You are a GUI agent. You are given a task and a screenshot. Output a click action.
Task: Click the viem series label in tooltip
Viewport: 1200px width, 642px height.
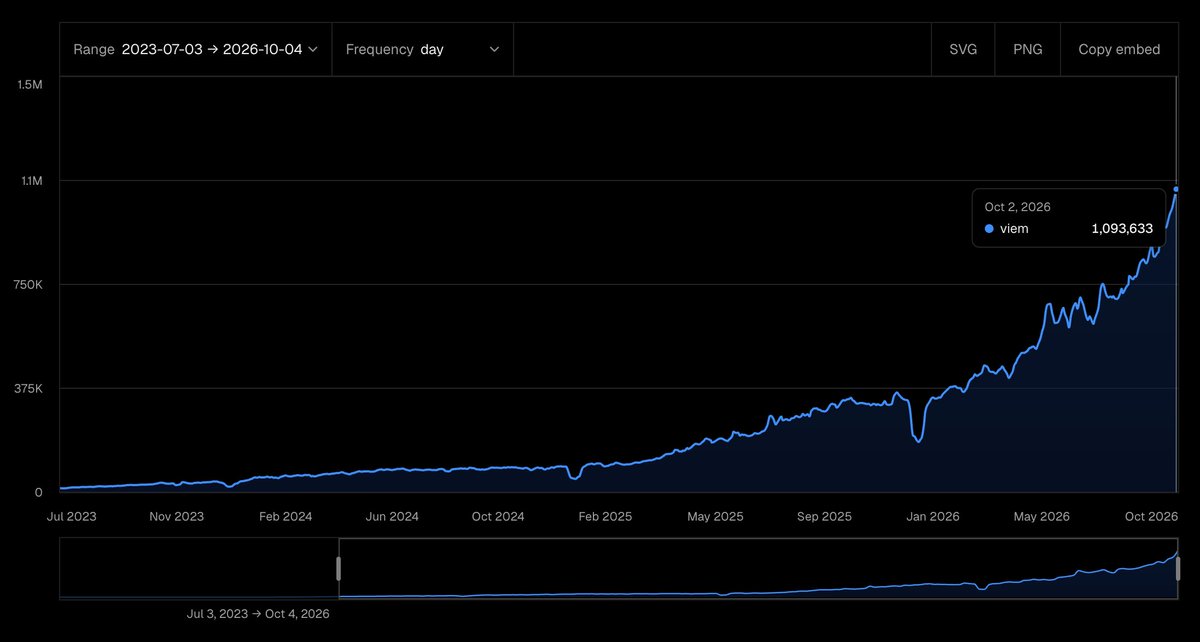point(1014,229)
